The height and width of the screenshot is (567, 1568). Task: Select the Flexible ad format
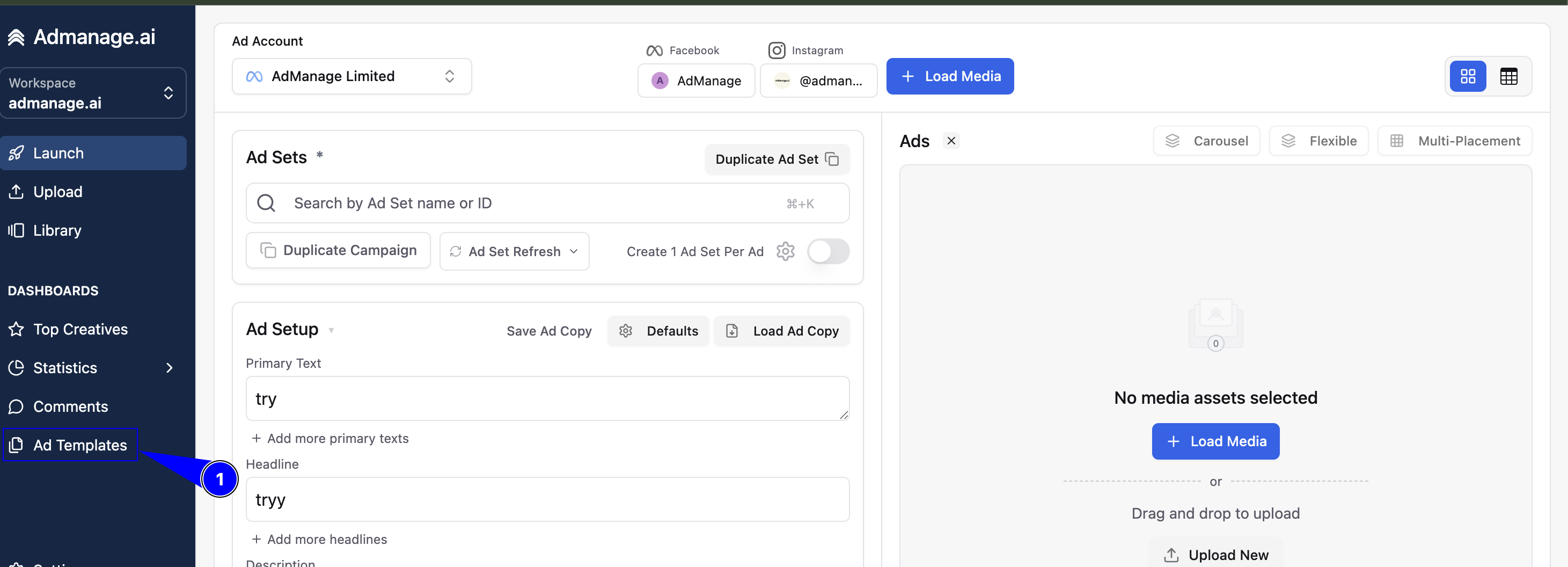pyautogui.click(x=1318, y=141)
